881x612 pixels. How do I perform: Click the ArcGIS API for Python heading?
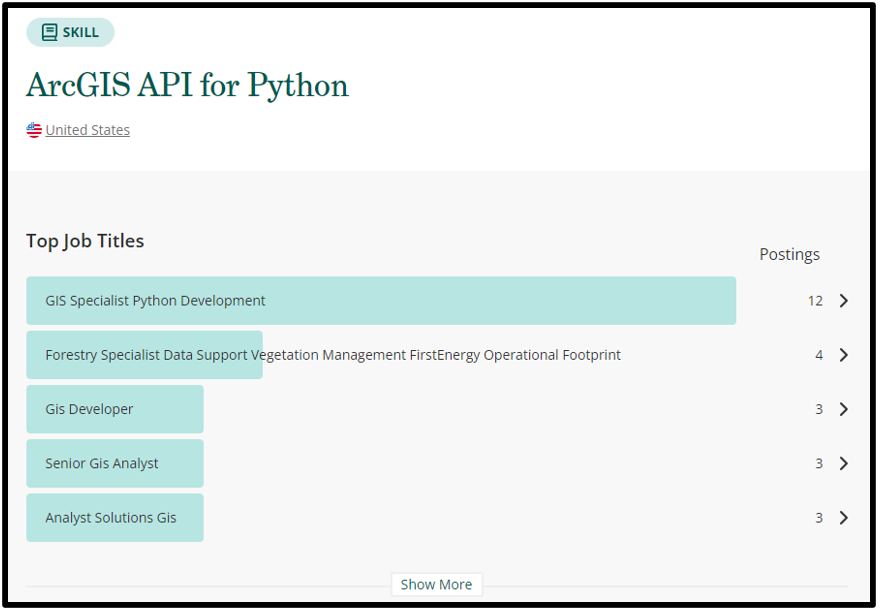point(187,85)
